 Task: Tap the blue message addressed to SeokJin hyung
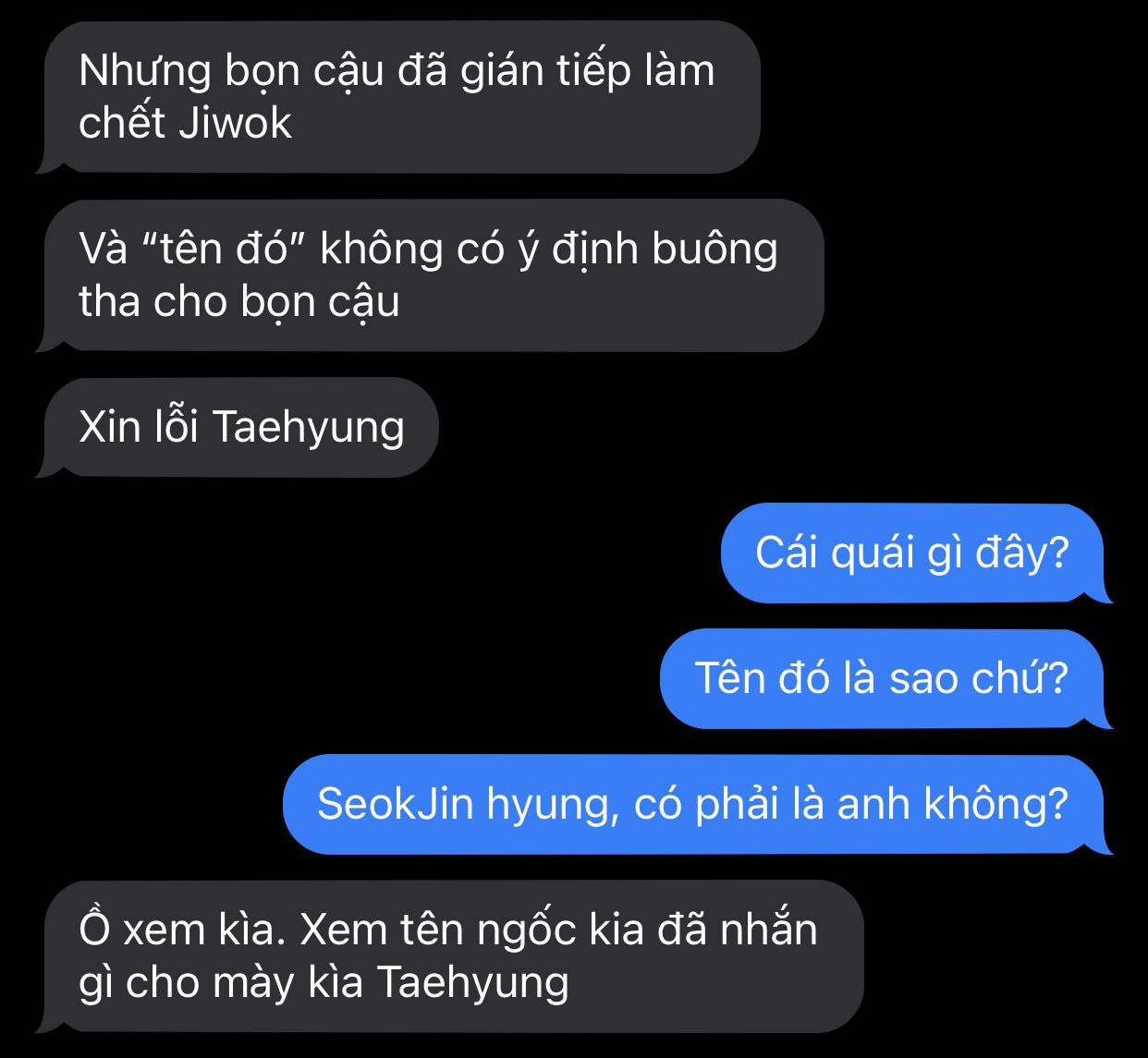tap(696, 804)
